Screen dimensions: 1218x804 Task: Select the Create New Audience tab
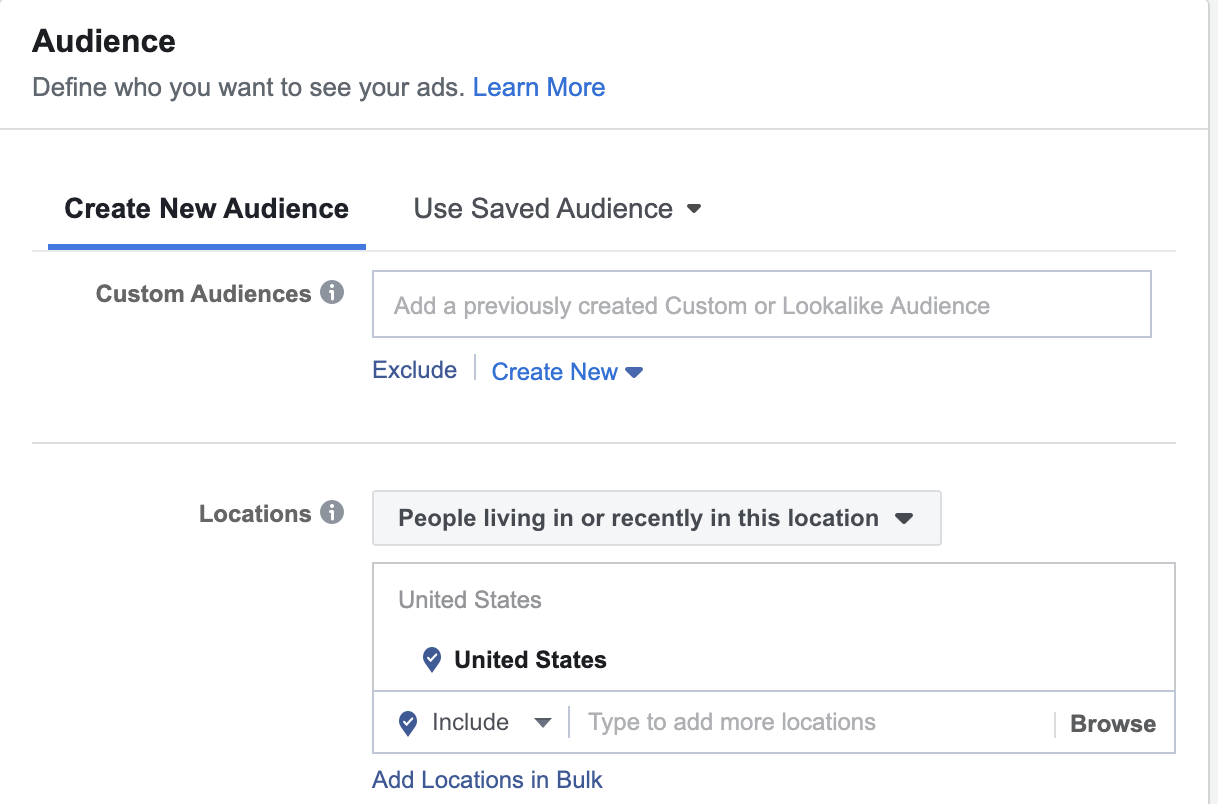tap(207, 209)
